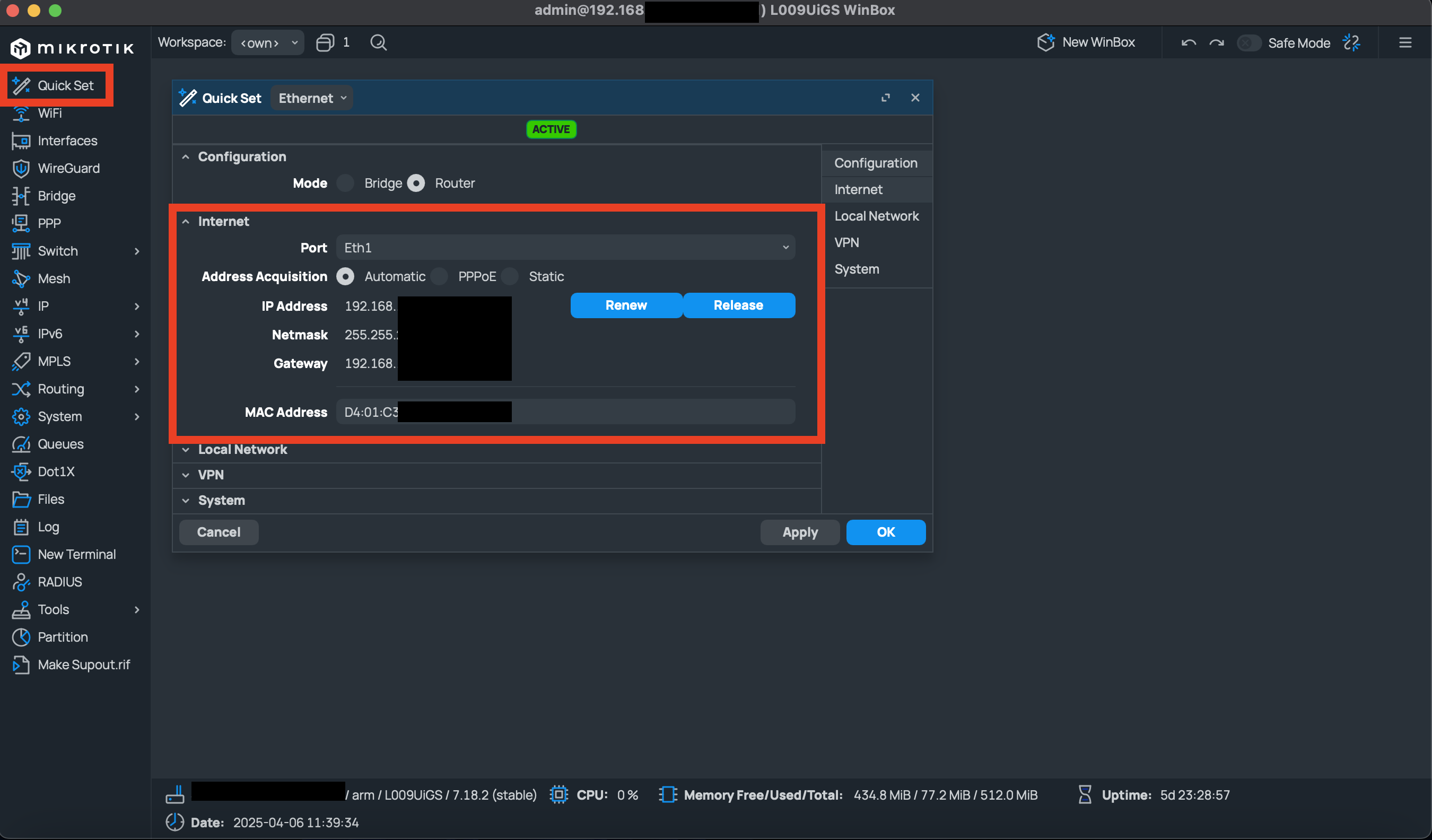Click the search magnifier icon in toolbar

click(379, 42)
